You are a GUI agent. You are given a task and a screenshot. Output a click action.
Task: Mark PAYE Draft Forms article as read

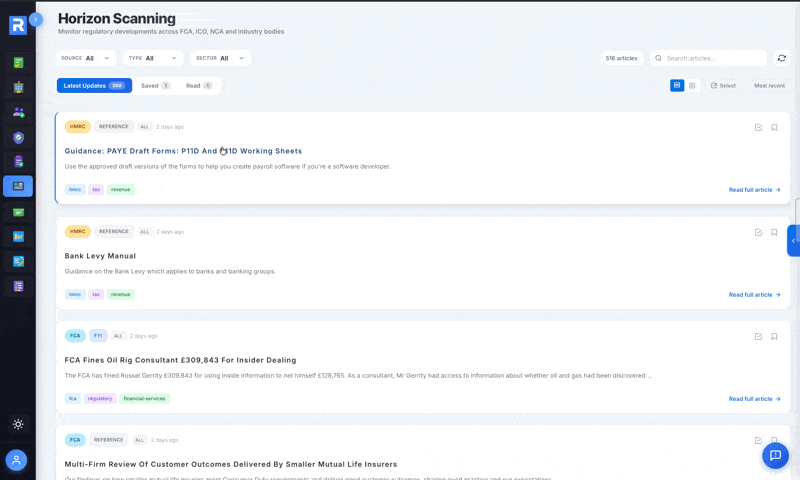(x=758, y=128)
